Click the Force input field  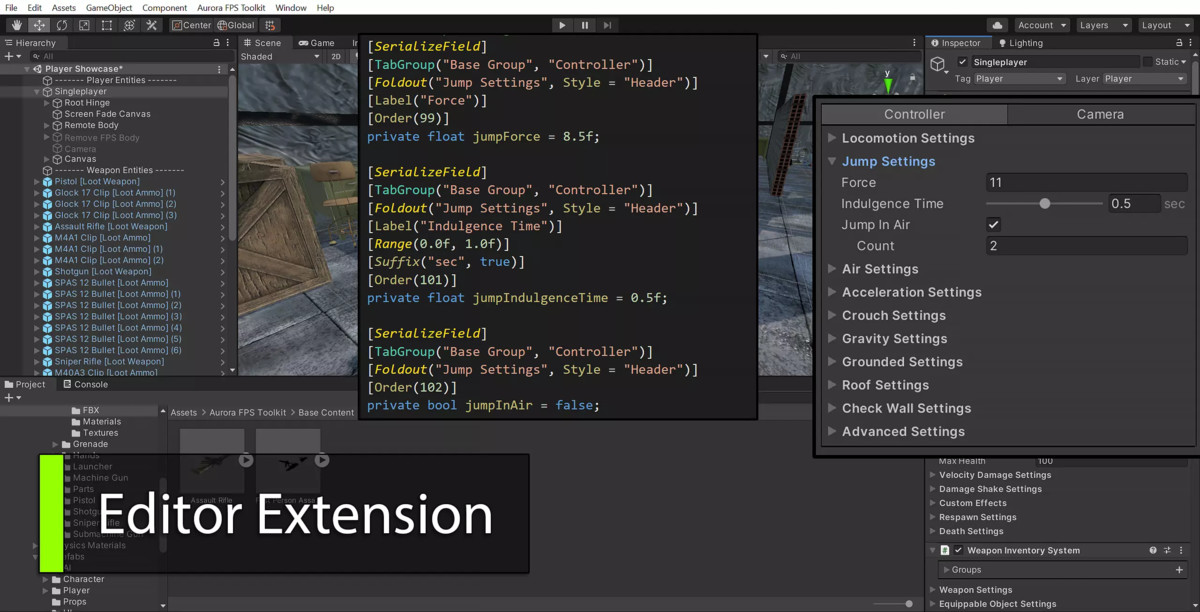(x=1086, y=183)
